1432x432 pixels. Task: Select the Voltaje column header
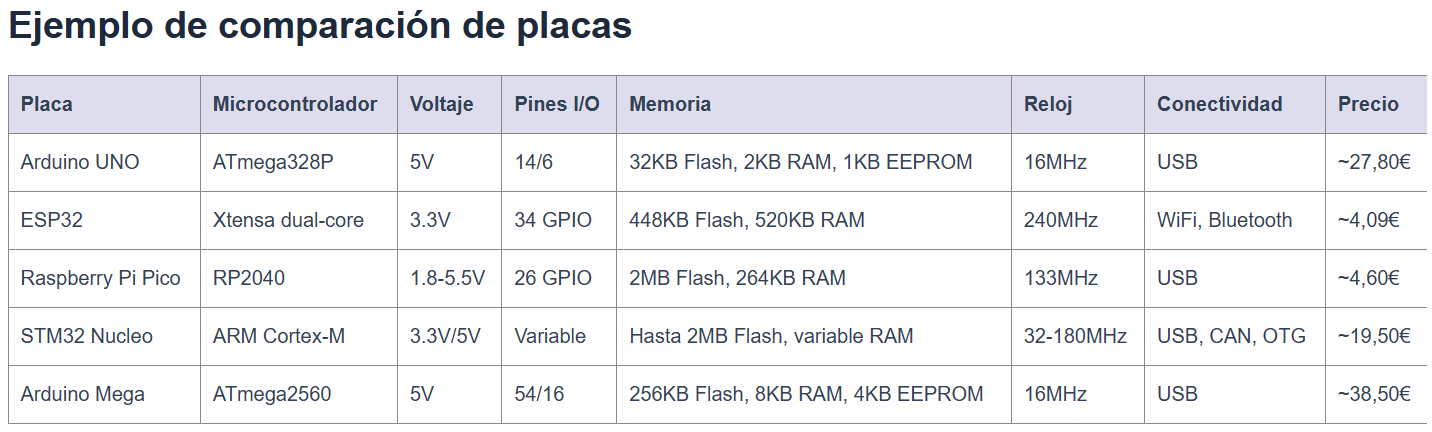point(441,104)
